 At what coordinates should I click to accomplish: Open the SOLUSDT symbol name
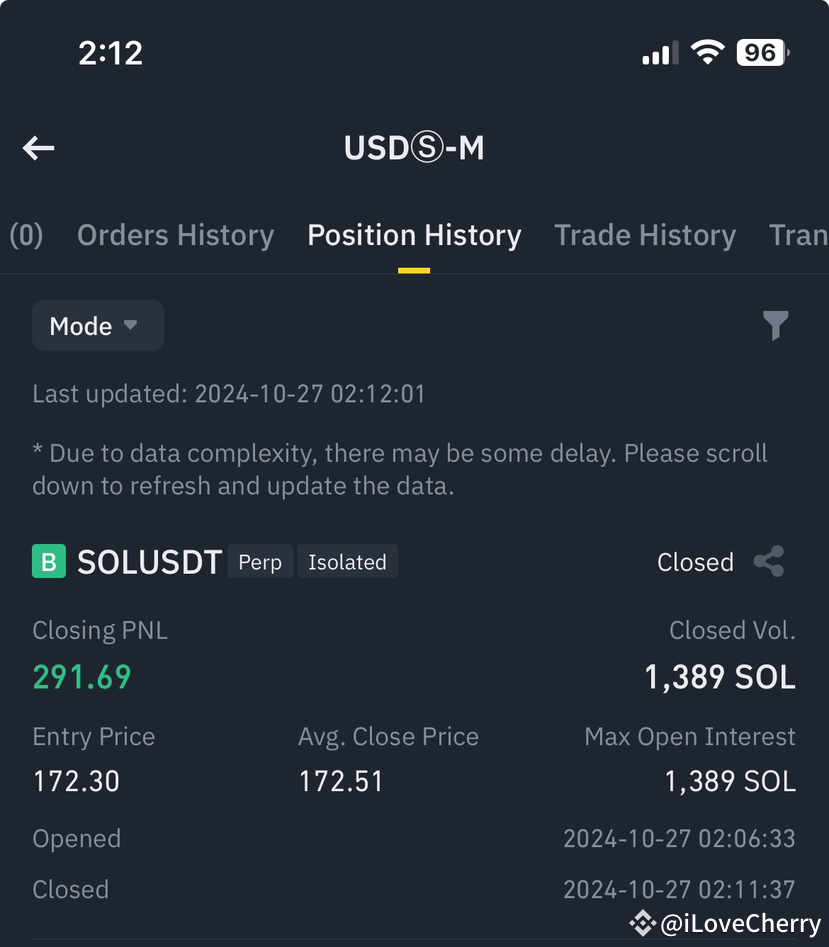(x=150, y=562)
